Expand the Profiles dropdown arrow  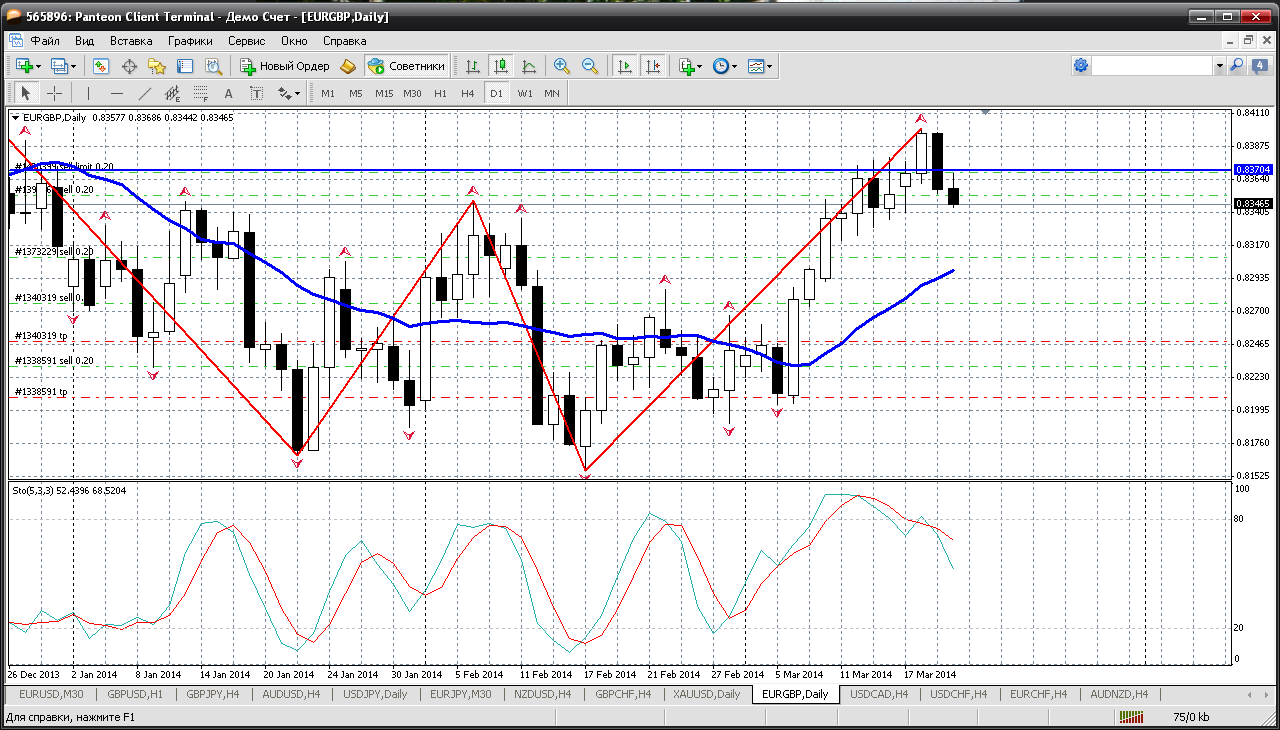770,66
